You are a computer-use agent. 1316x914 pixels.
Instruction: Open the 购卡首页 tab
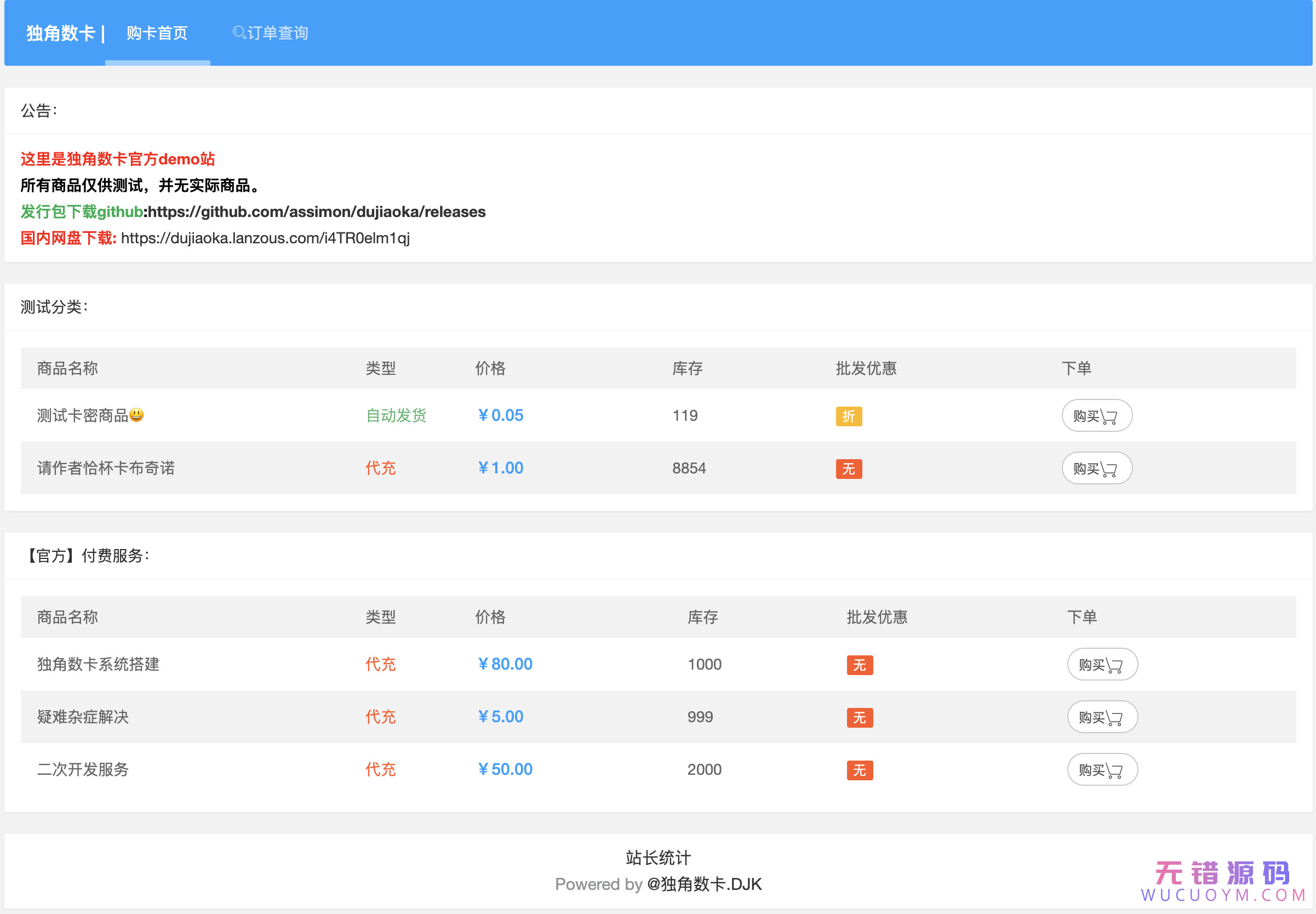157,33
